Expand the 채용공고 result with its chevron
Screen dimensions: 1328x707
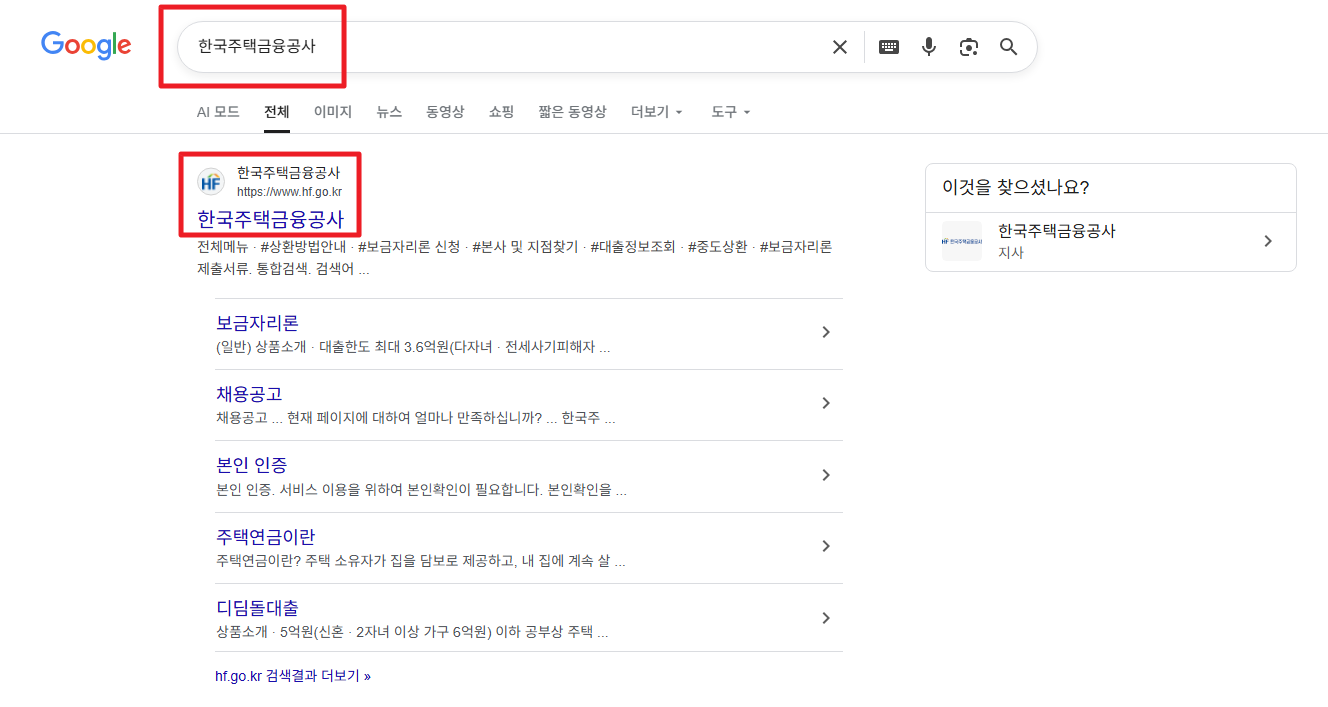826,403
